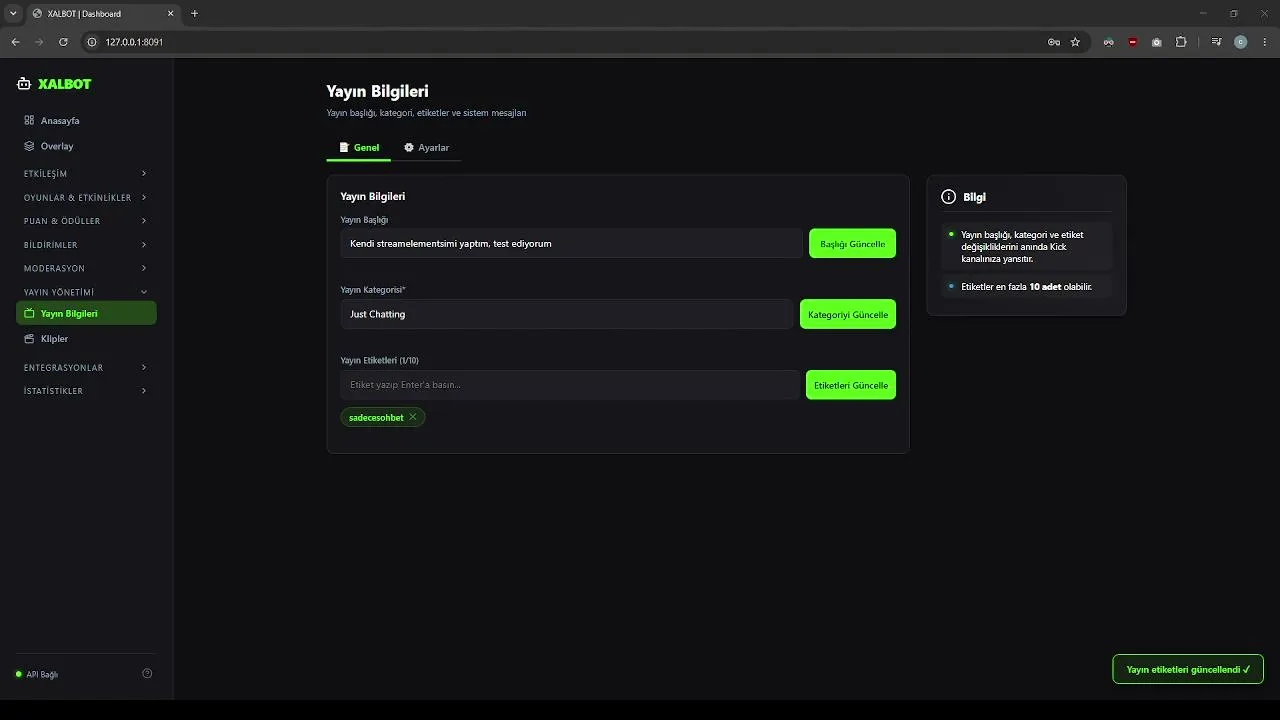This screenshot has width=1280, height=720.
Task: Open the password manager key icon
Action: 1054,42
